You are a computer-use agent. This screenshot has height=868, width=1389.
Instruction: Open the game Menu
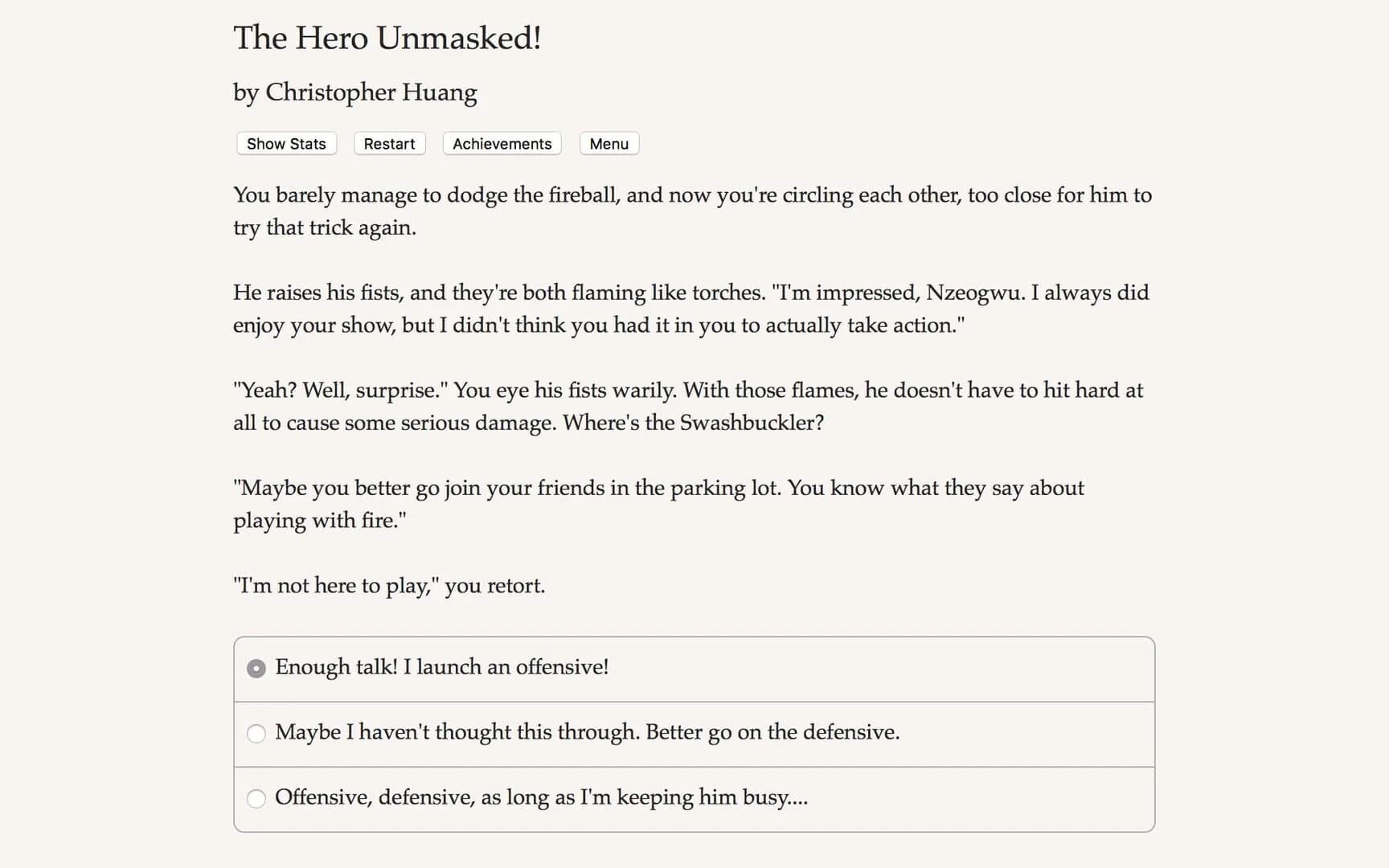608,143
